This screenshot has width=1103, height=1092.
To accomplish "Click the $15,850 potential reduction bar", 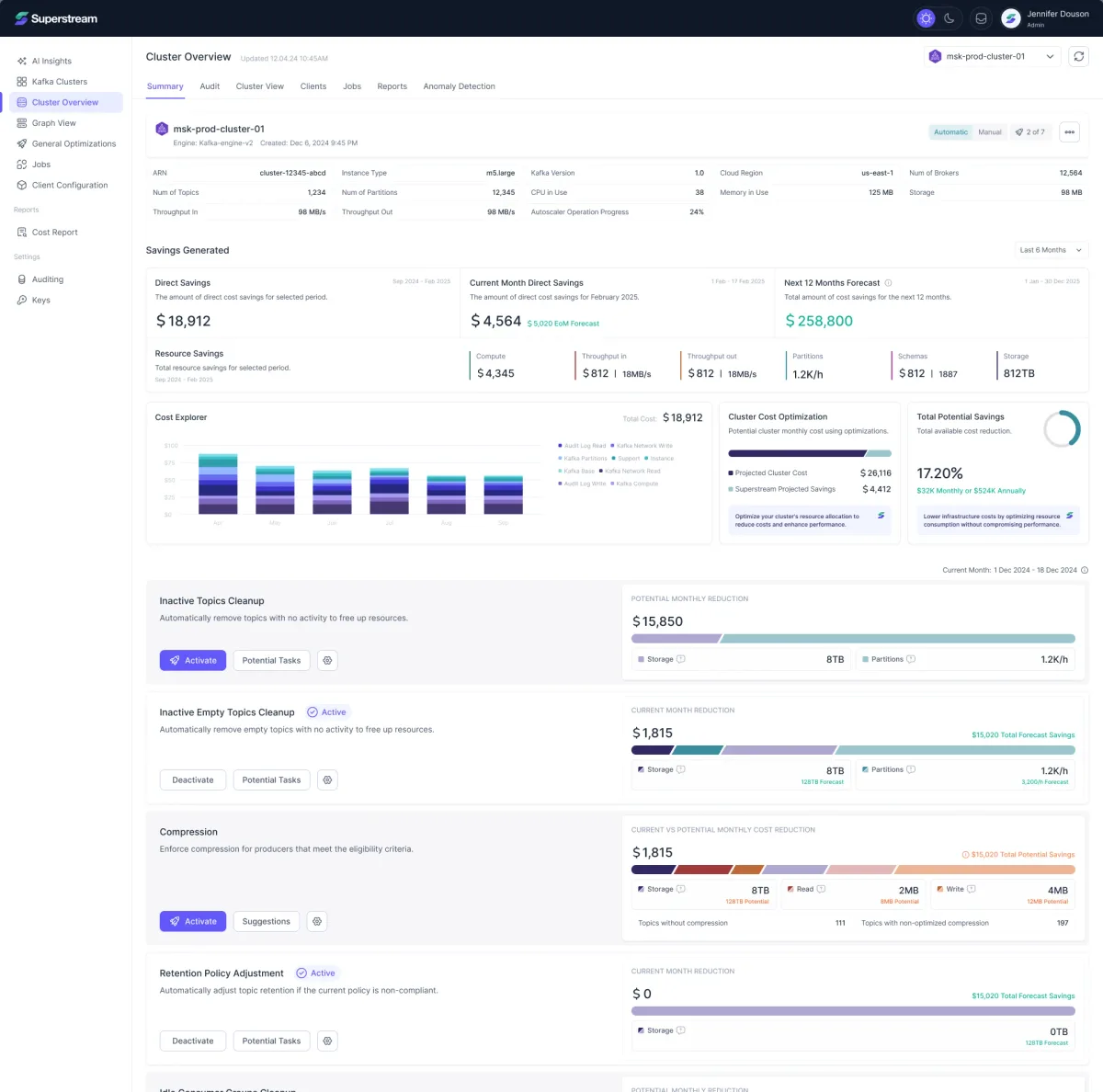I will pyautogui.click(x=853, y=639).
